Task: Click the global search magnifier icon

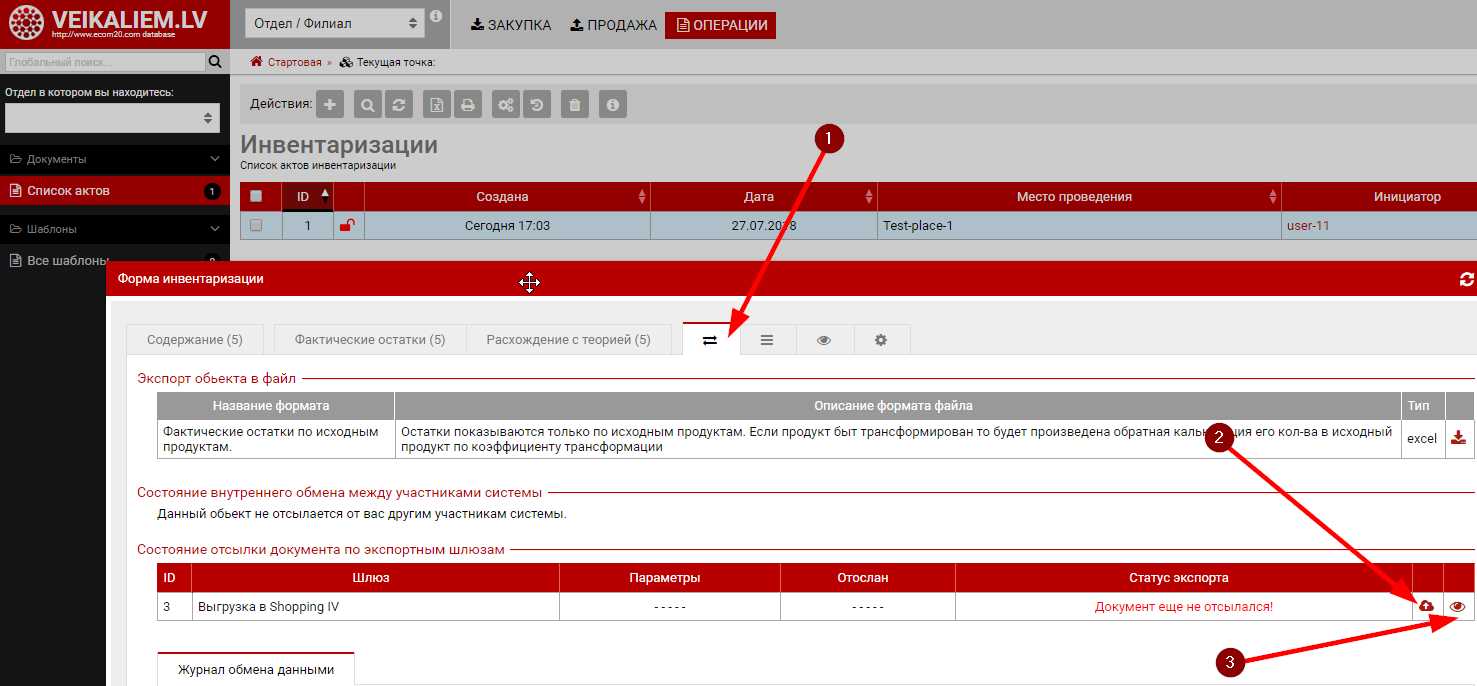Action: pos(214,62)
